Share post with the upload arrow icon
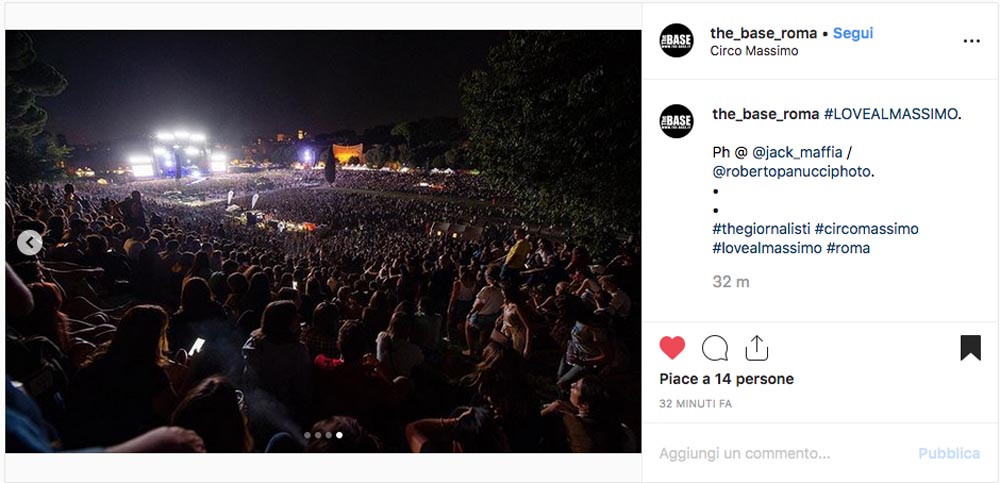1000x483 pixels. click(x=756, y=348)
